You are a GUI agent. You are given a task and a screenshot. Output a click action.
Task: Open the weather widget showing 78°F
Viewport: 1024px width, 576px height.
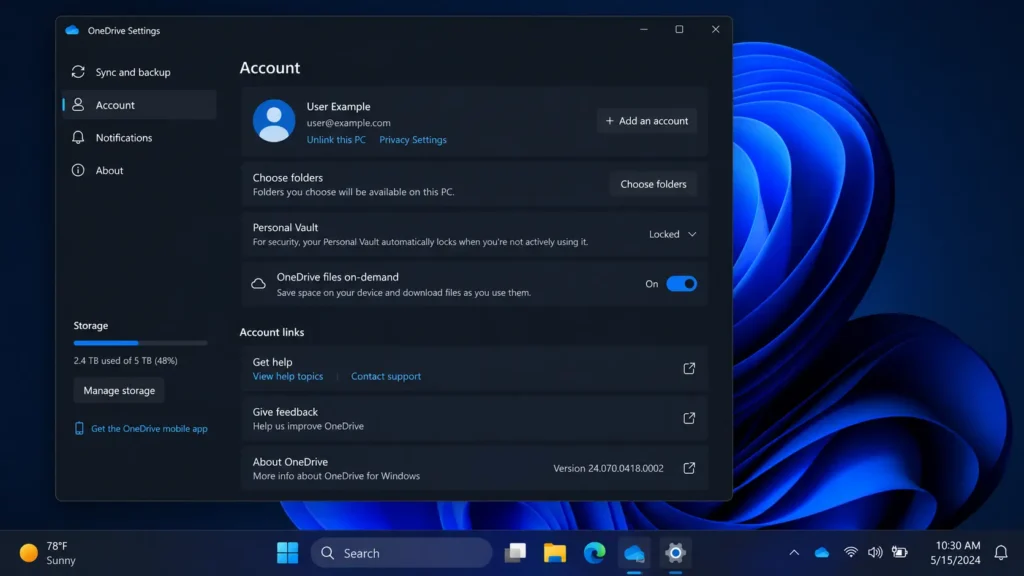coord(48,553)
